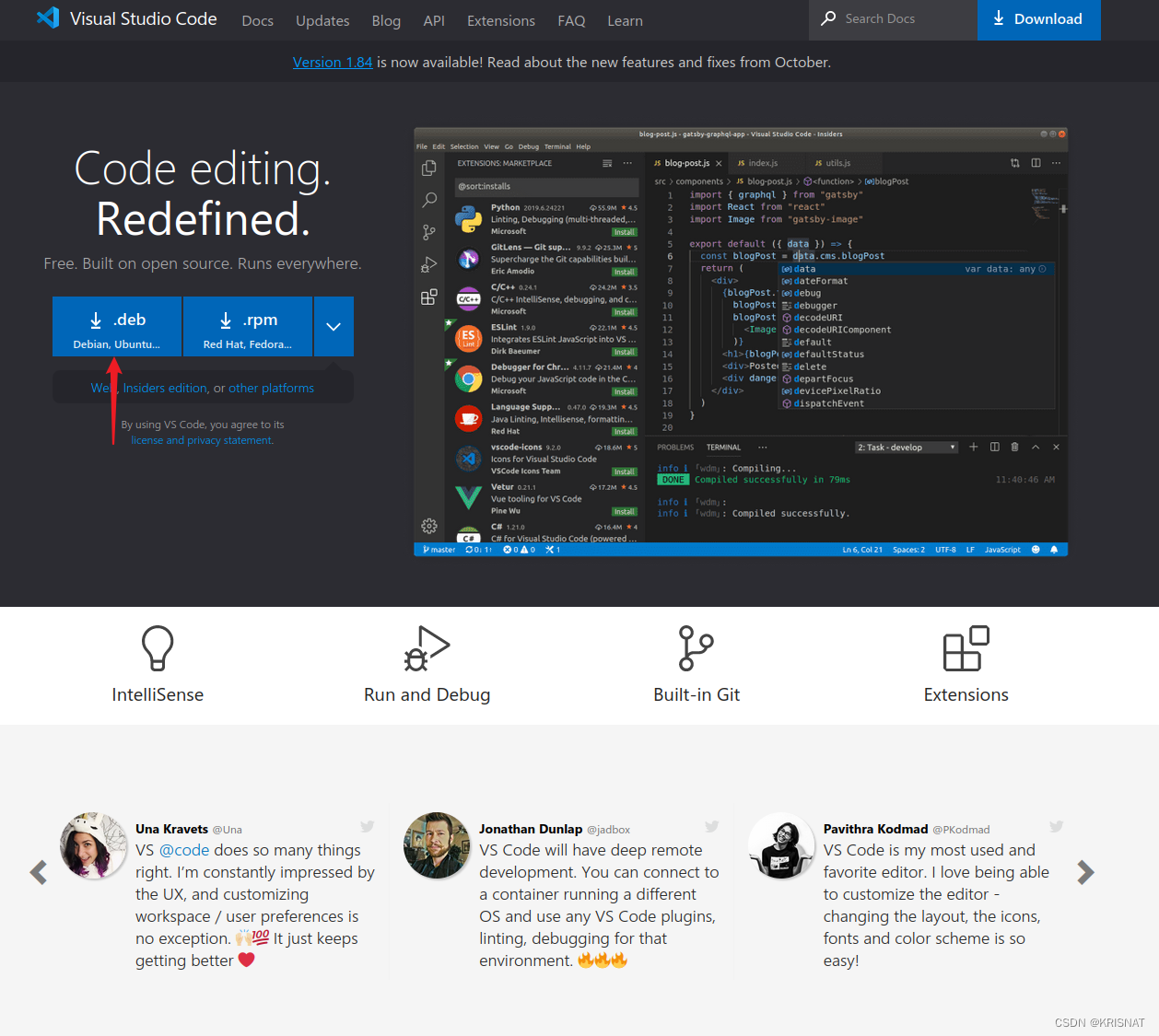The width and height of the screenshot is (1159, 1036).
Task: Open Terminal menu in editor screenshot menu bar
Action: pos(557,146)
